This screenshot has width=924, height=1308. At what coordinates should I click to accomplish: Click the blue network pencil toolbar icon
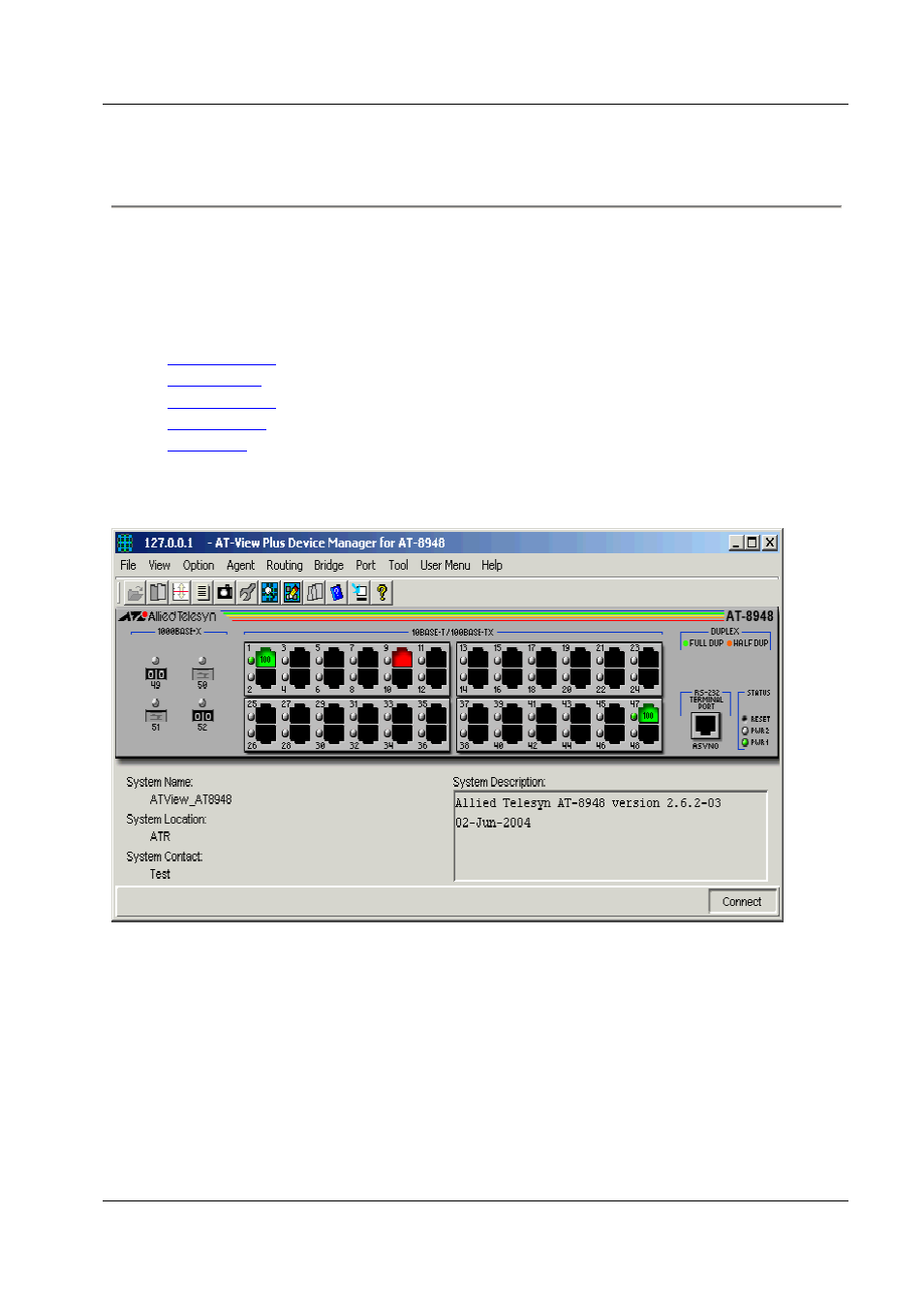tap(292, 592)
